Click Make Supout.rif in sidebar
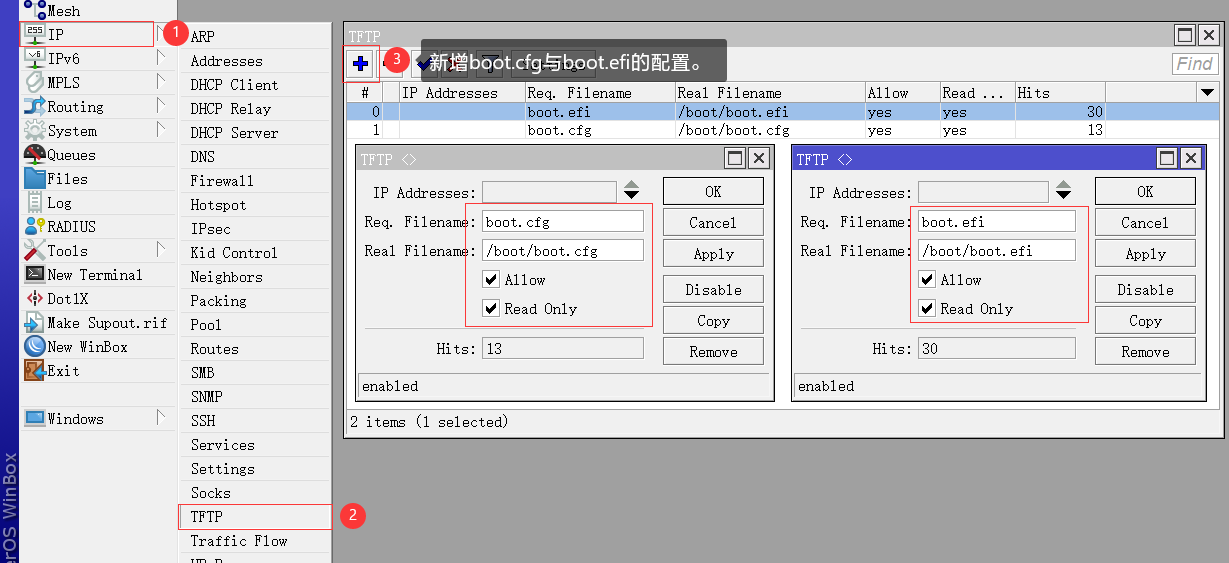The image size is (1229, 563). (x=106, y=323)
